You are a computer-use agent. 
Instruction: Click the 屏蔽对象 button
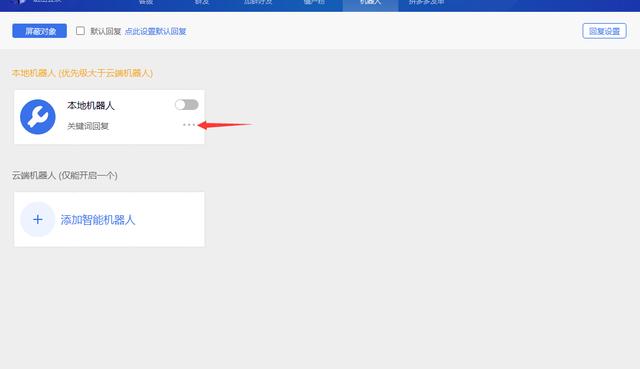click(40, 31)
